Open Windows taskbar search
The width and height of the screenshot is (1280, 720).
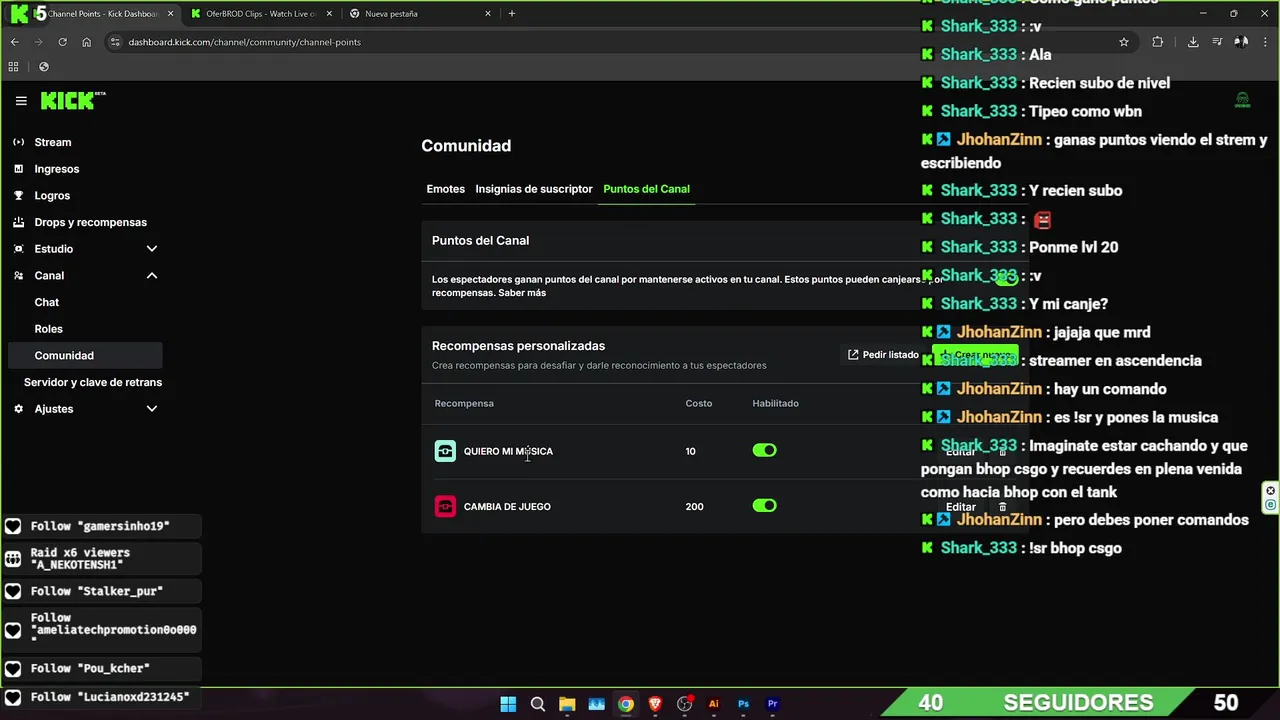537,704
